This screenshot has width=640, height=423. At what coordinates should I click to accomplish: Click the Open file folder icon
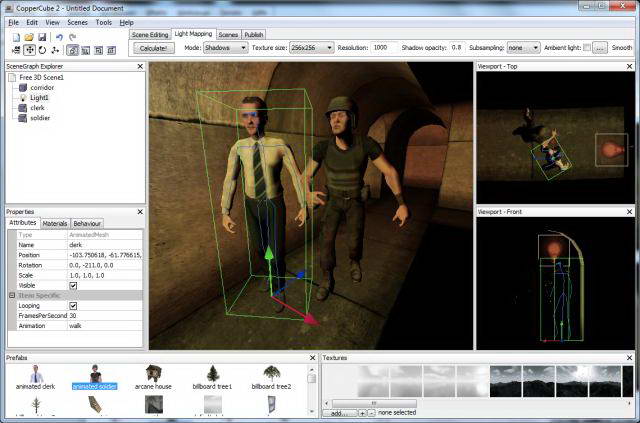pyautogui.click(x=29, y=36)
